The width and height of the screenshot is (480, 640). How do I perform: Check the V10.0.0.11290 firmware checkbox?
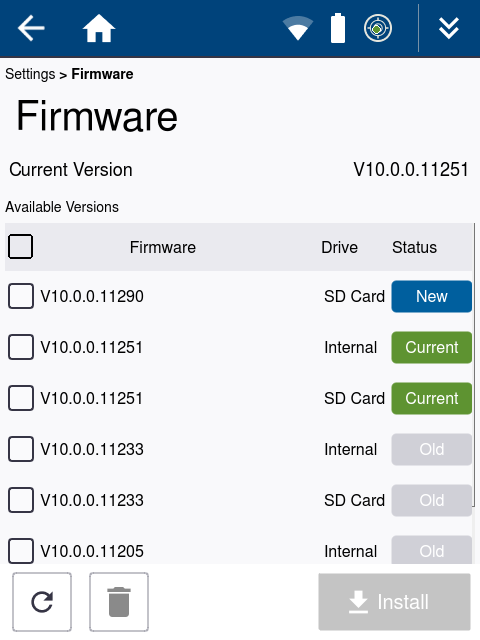pyautogui.click(x=21, y=296)
